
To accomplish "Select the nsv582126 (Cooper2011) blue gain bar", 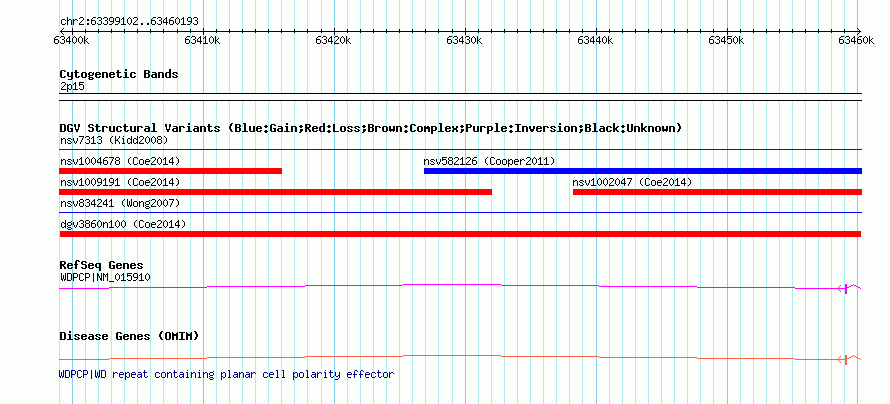I will pyautogui.click(x=643, y=171).
